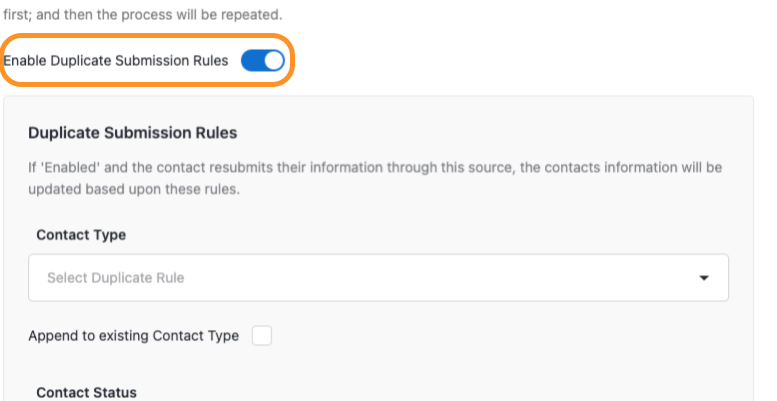Click the 'Enable Duplicate Submission Rules' label text
The image size is (777, 401).
pos(116,61)
